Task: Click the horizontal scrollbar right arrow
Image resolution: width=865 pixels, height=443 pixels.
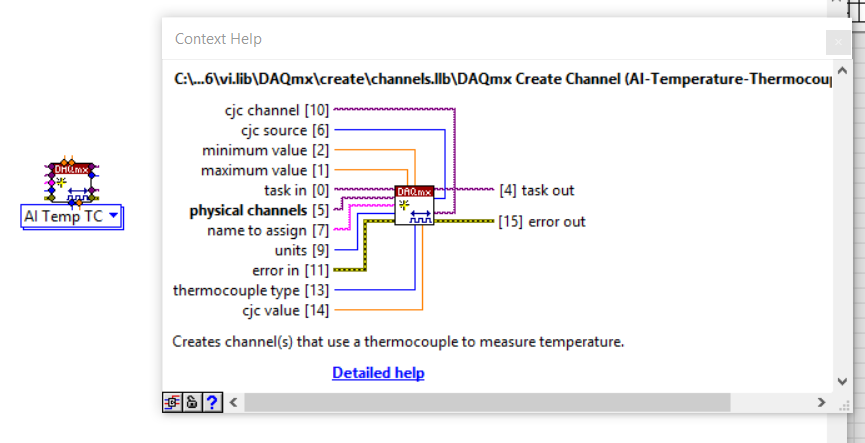Action: (821, 402)
